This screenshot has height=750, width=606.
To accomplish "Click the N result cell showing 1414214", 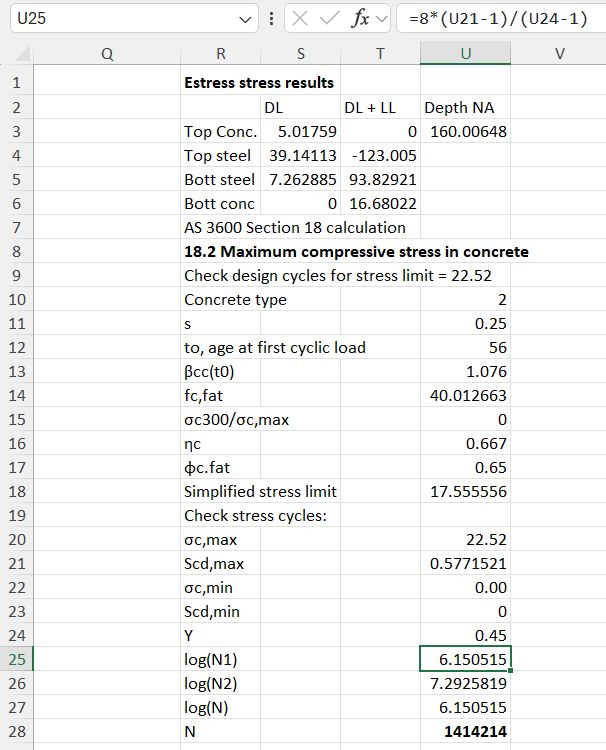I will point(465,731).
